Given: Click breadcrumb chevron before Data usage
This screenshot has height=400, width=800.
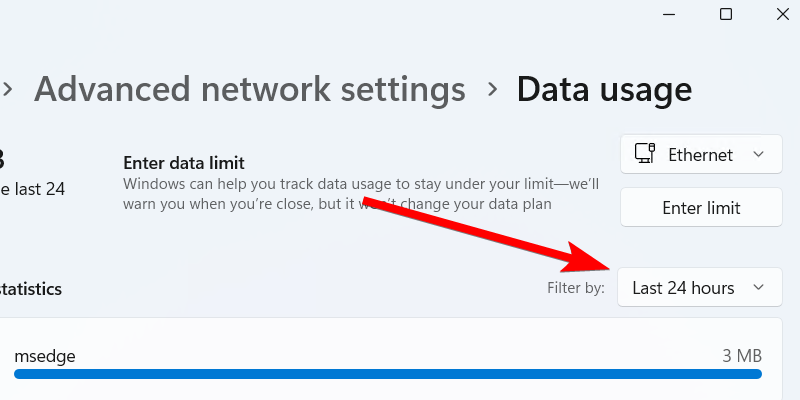Looking at the screenshot, I should tap(491, 89).
